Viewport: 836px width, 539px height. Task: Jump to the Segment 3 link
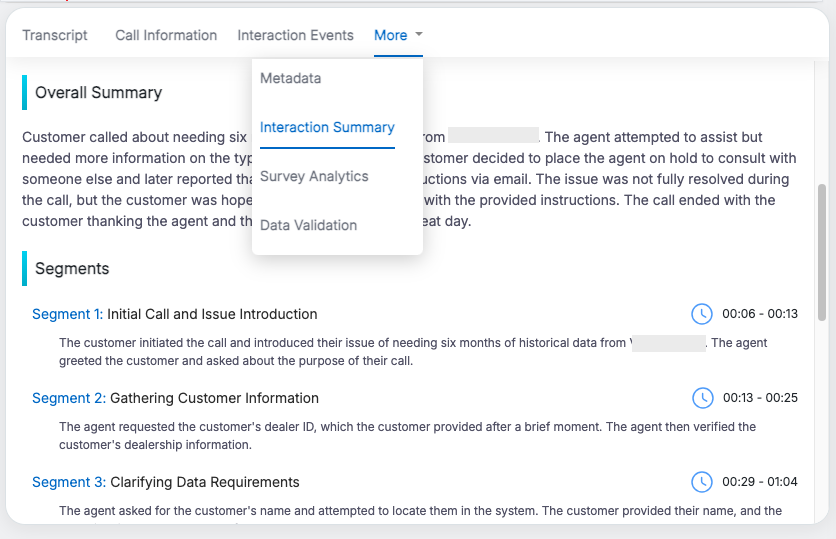pos(68,482)
